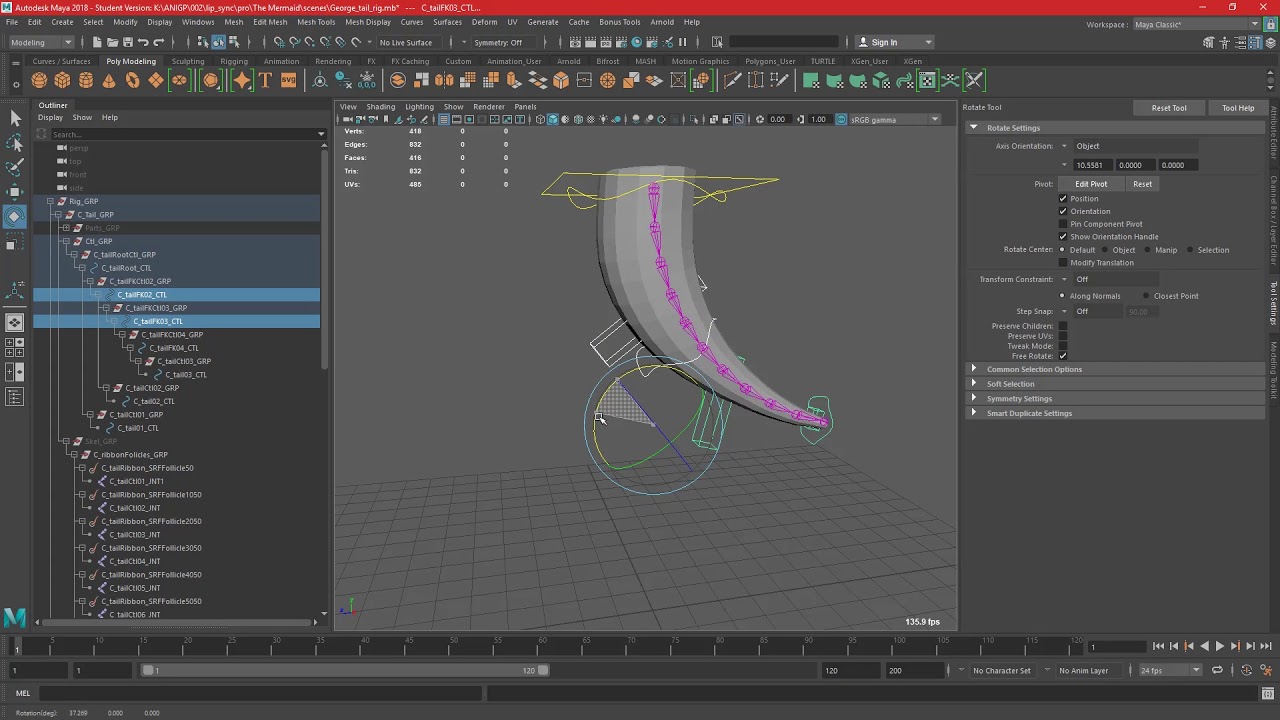1280x720 pixels.
Task: Click the Redo arrow icon
Action: 159,42
